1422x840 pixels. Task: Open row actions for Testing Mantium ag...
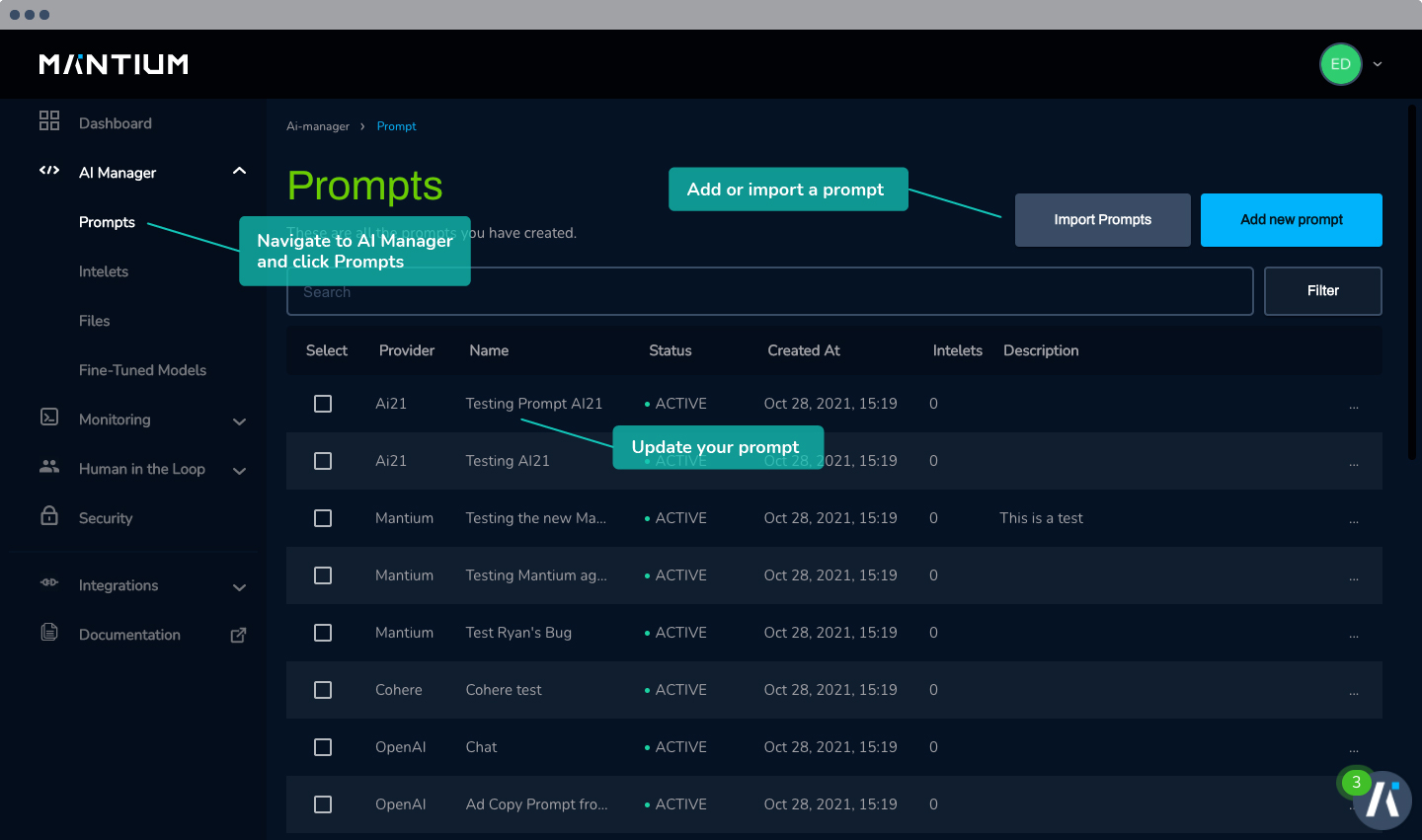point(1353,578)
